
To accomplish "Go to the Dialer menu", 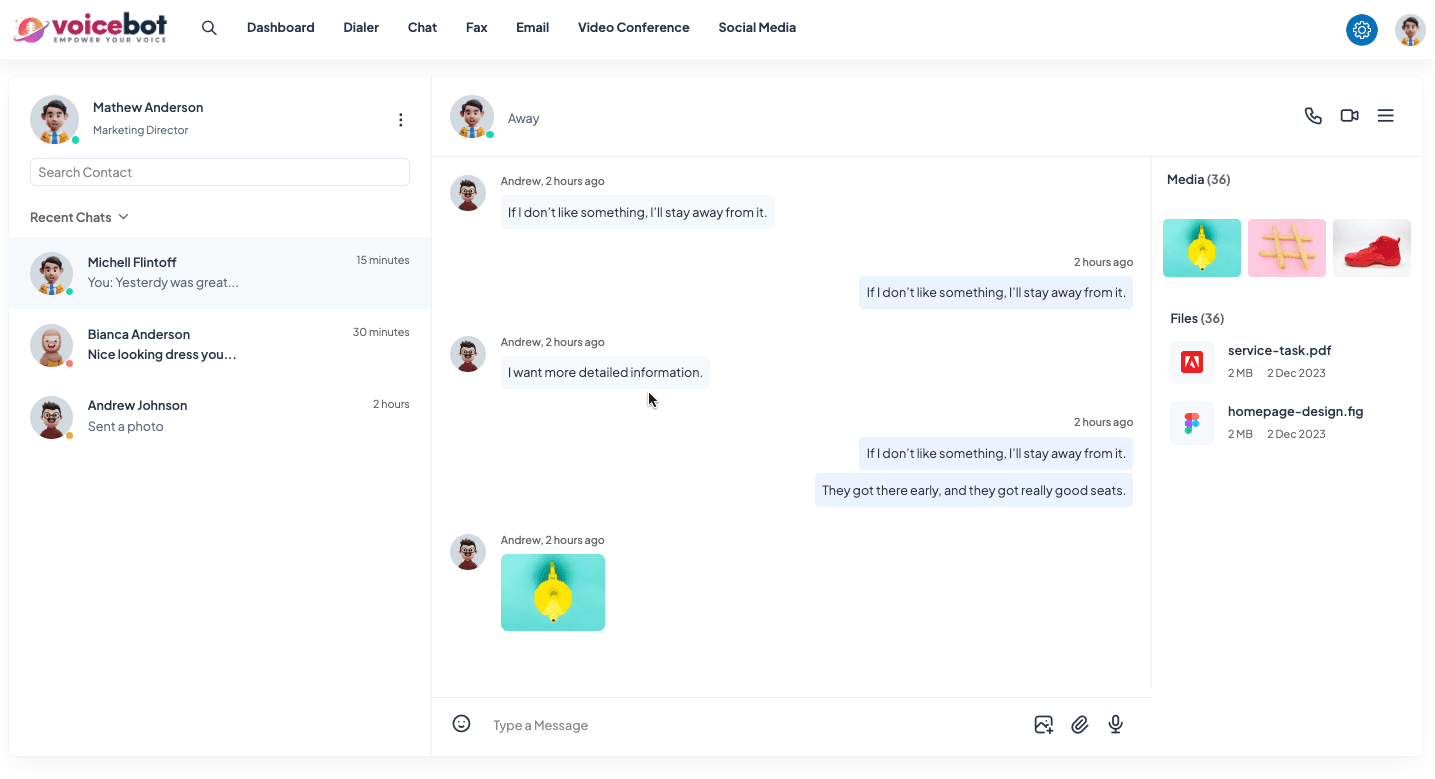I will 361,28.
